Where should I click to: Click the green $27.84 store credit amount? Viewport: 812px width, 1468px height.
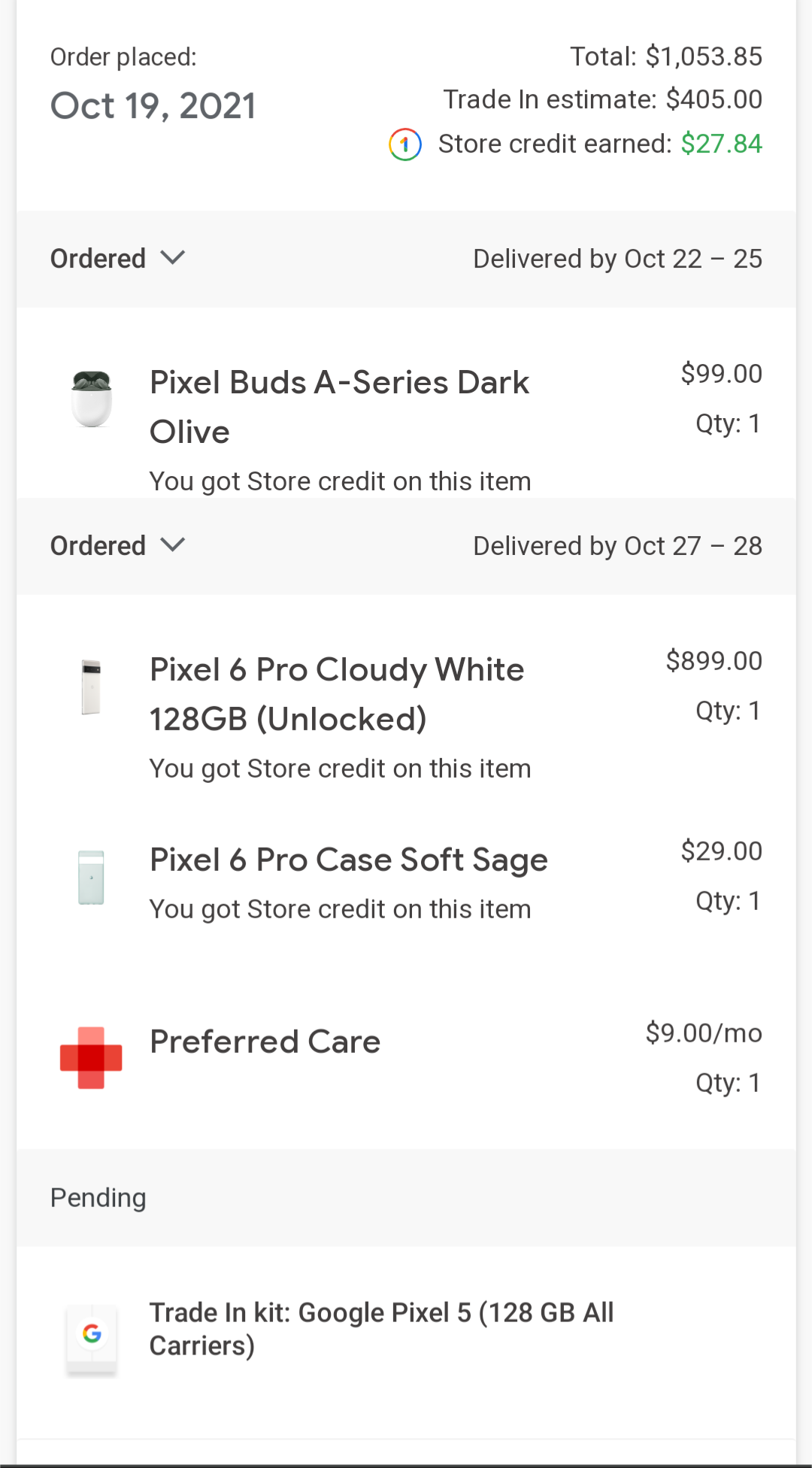[722, 144]
